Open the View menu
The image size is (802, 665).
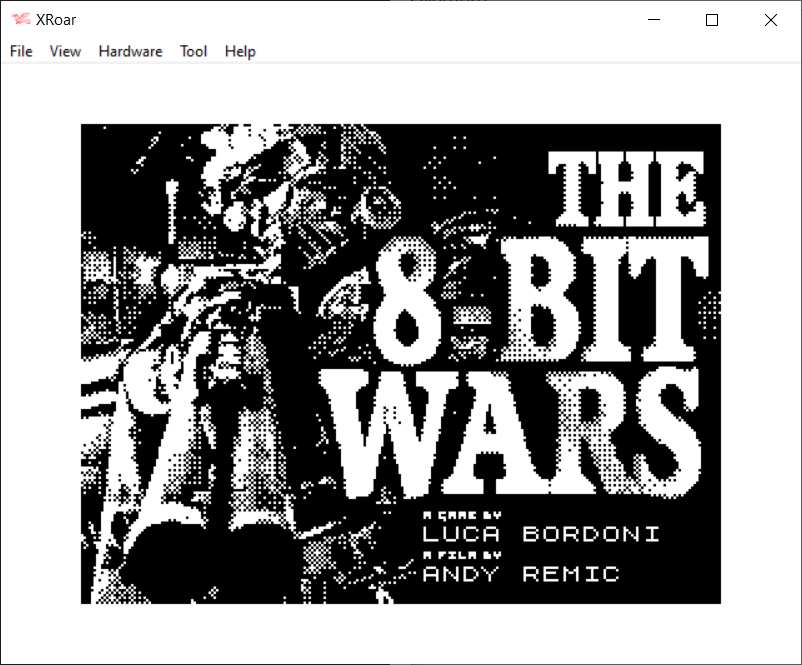coord(65,51)
